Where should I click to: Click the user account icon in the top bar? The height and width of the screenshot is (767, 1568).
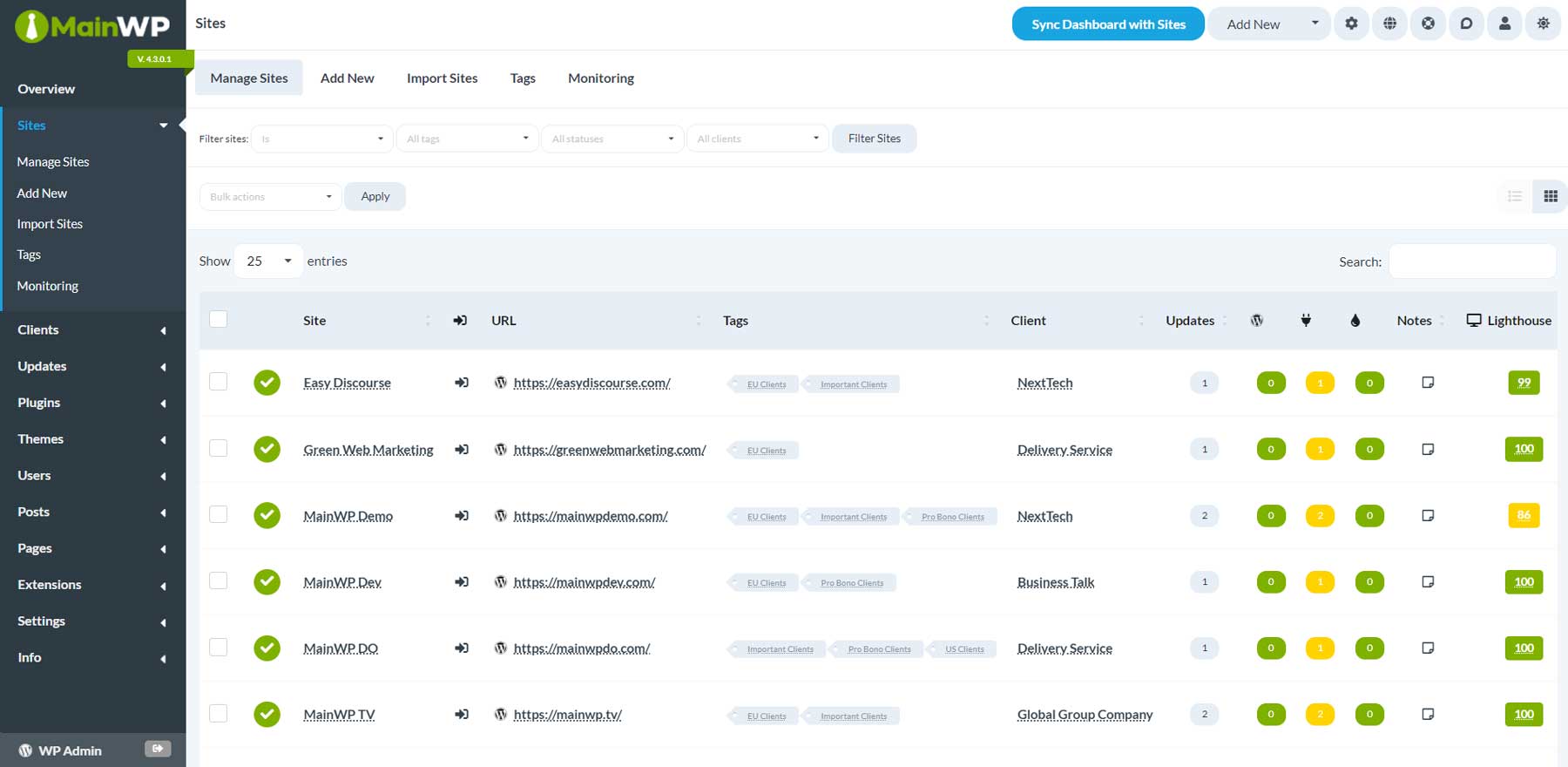(1504, 24)
